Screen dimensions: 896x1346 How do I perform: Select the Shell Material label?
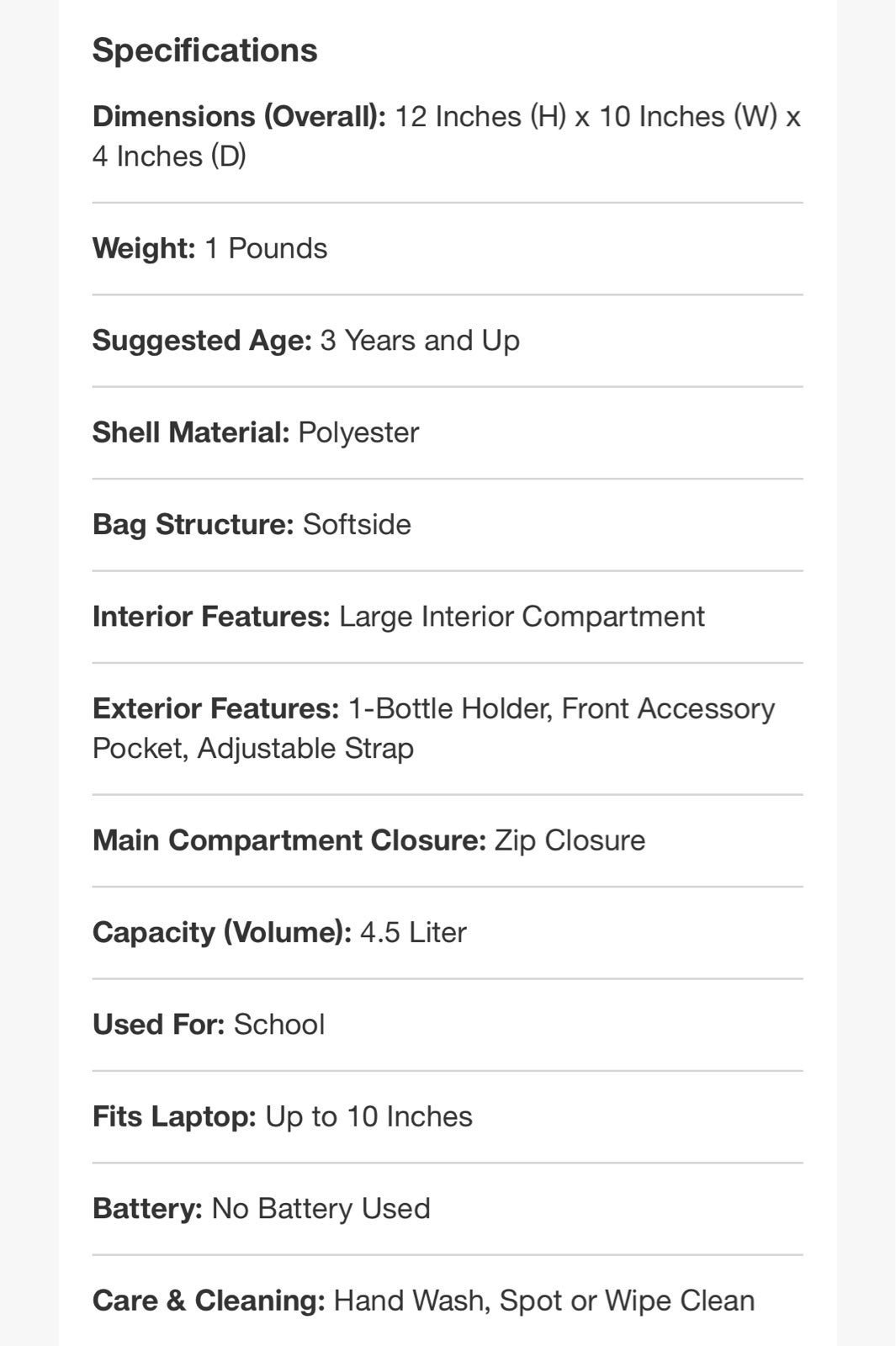click(x=191, y=432)
